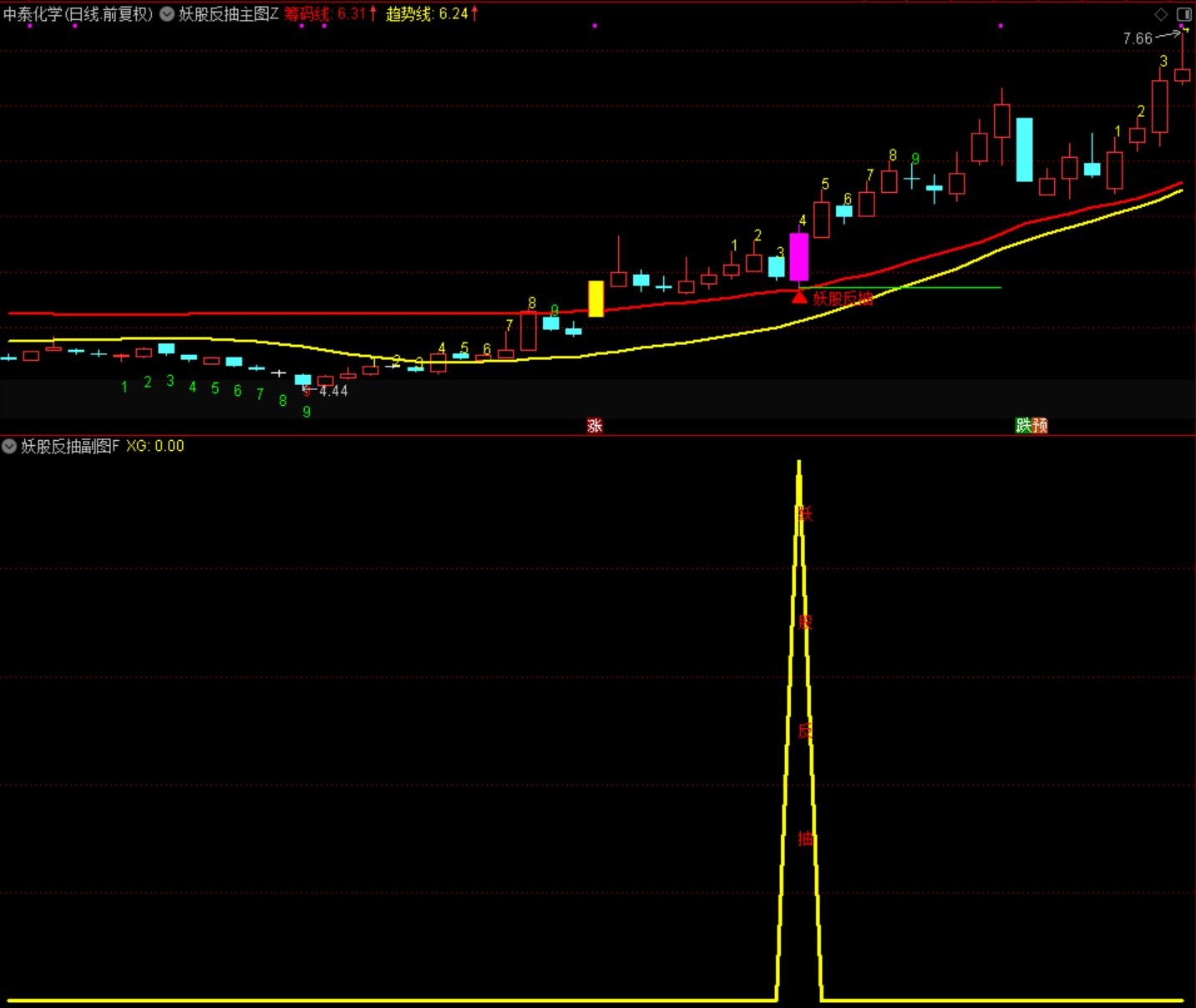Click the yellow number 8 above the tall red candle
Screen dimensions: 1196x1008
coord(532,303)
